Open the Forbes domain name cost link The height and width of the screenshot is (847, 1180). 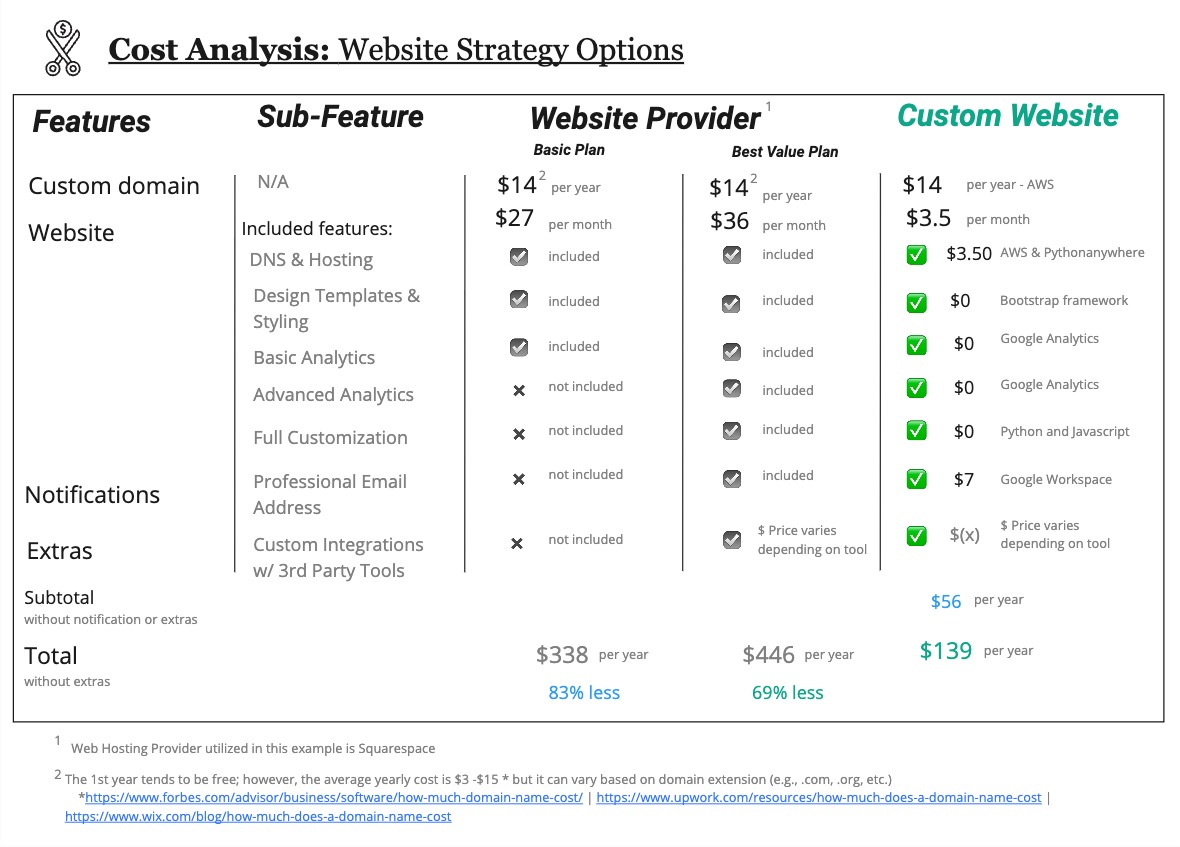pyautogui.click(x=334, y=798)
